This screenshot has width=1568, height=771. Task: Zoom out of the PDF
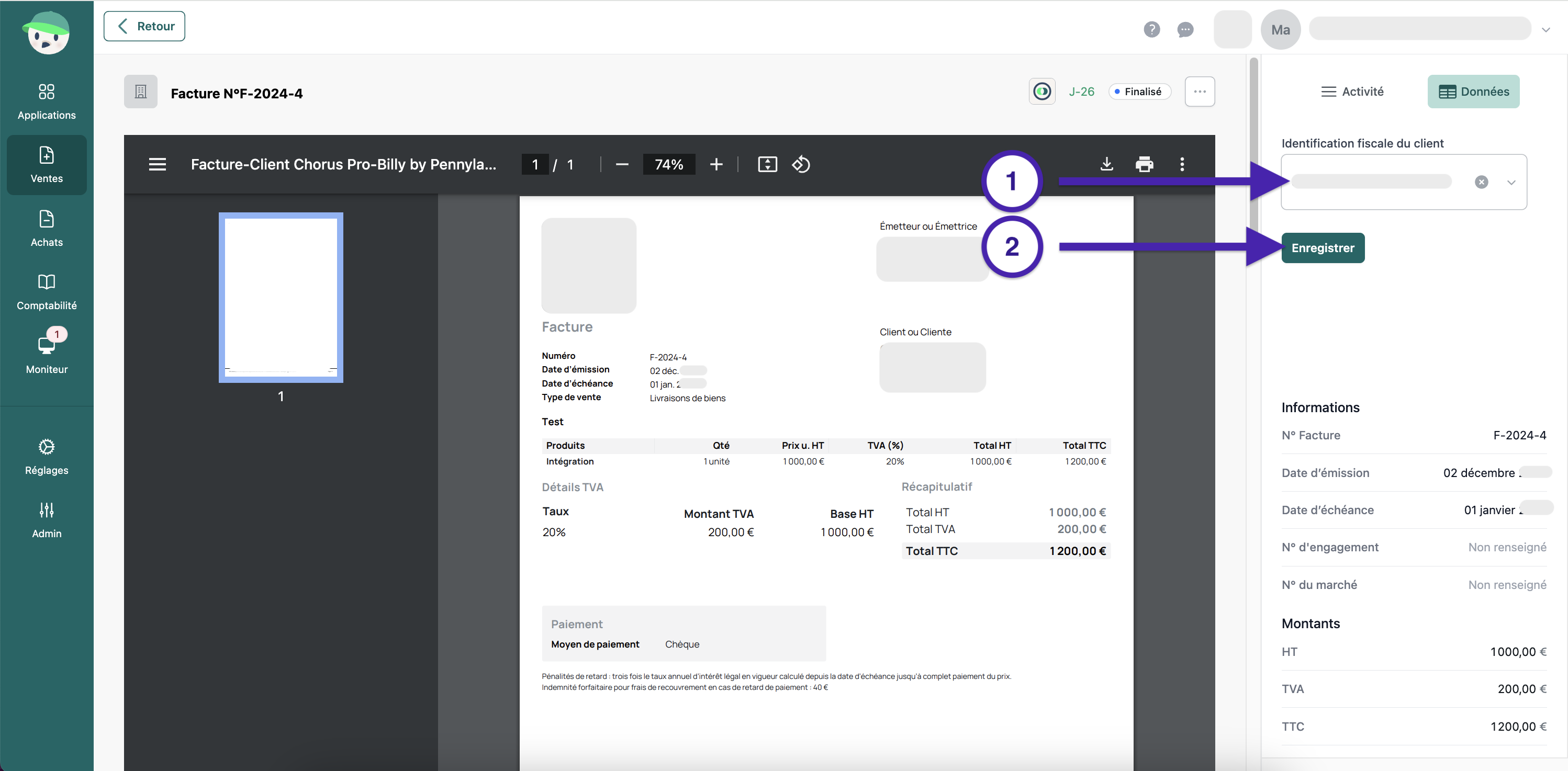click(x=621, y=164)
